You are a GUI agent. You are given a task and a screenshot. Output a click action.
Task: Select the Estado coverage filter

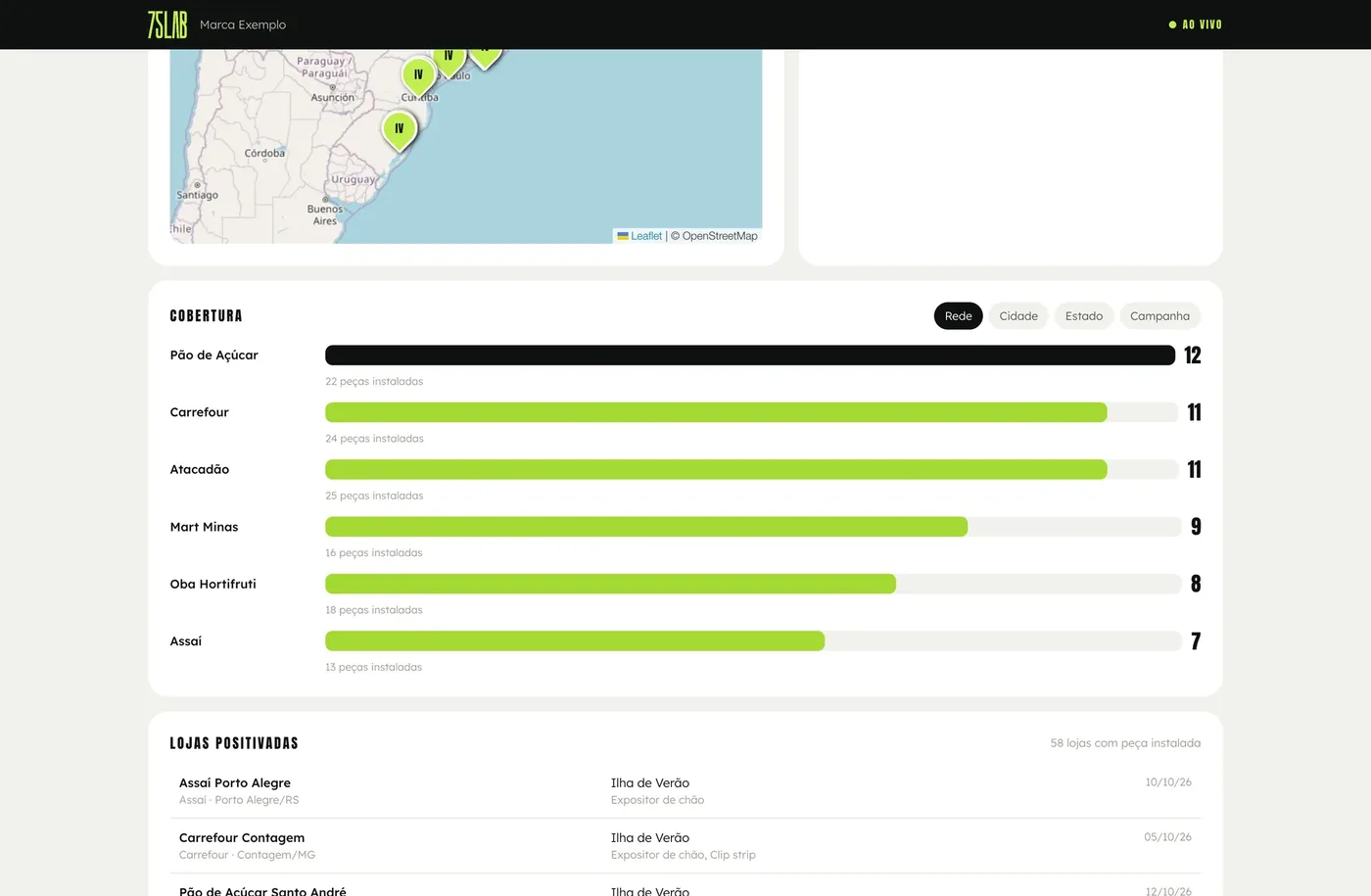[x=1084, y=316]
